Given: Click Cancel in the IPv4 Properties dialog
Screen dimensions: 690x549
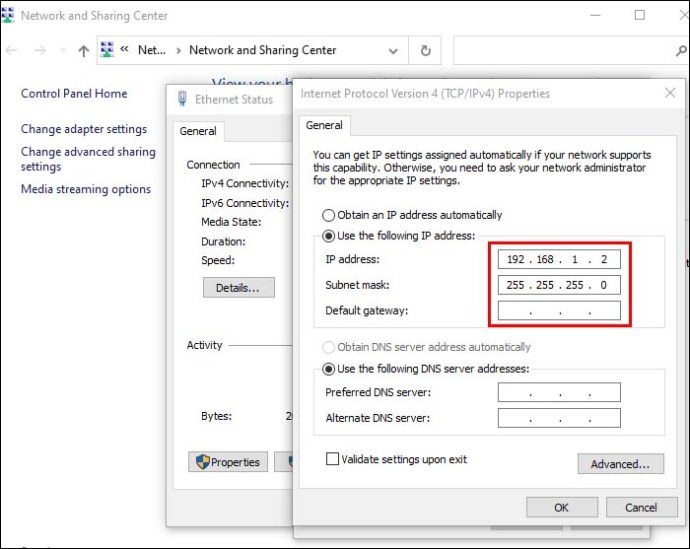Looking at the screenshot, I should point(641,508).
